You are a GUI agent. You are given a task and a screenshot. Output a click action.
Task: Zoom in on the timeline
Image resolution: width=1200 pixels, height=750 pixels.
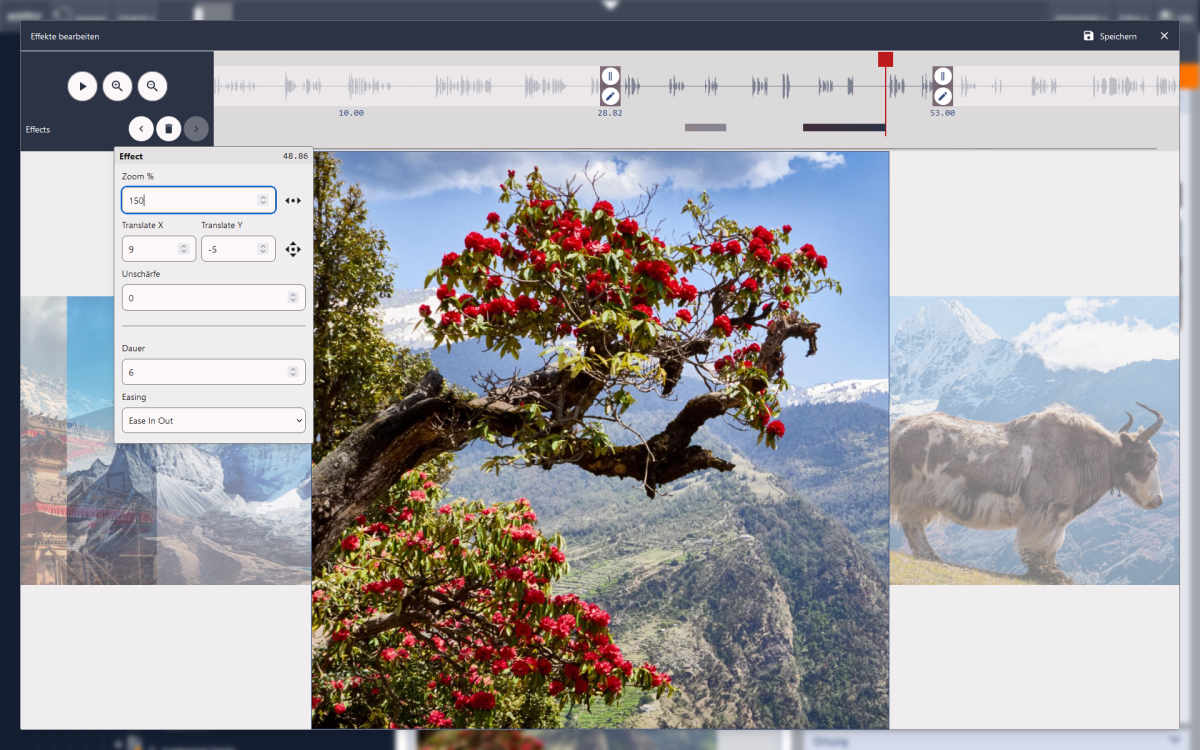click(x=117, y=87)
